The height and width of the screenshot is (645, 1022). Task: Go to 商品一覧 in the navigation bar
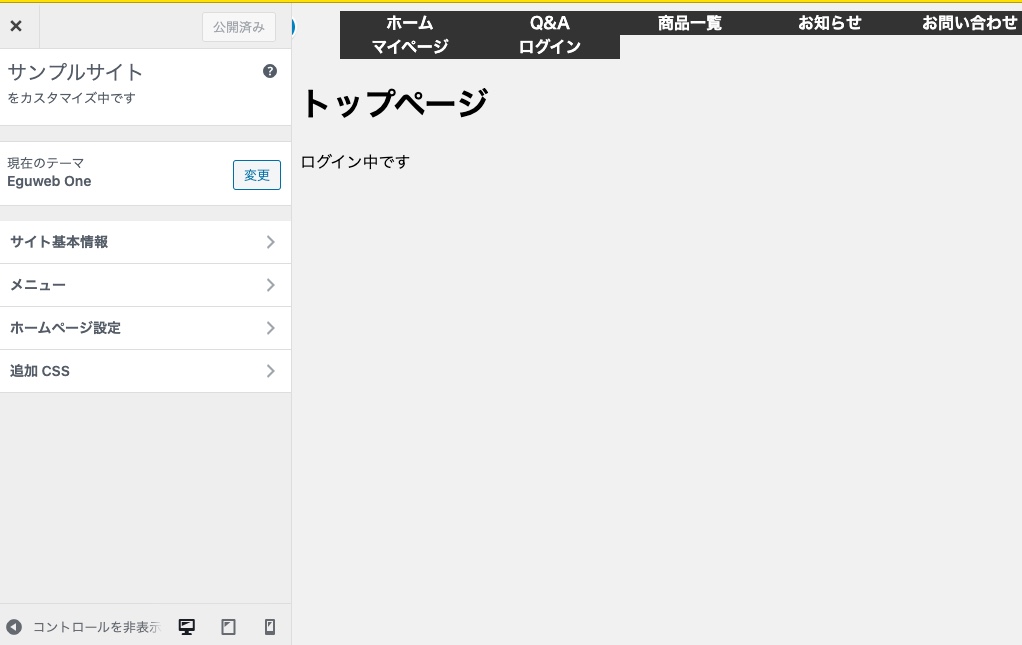coord(690,23)
